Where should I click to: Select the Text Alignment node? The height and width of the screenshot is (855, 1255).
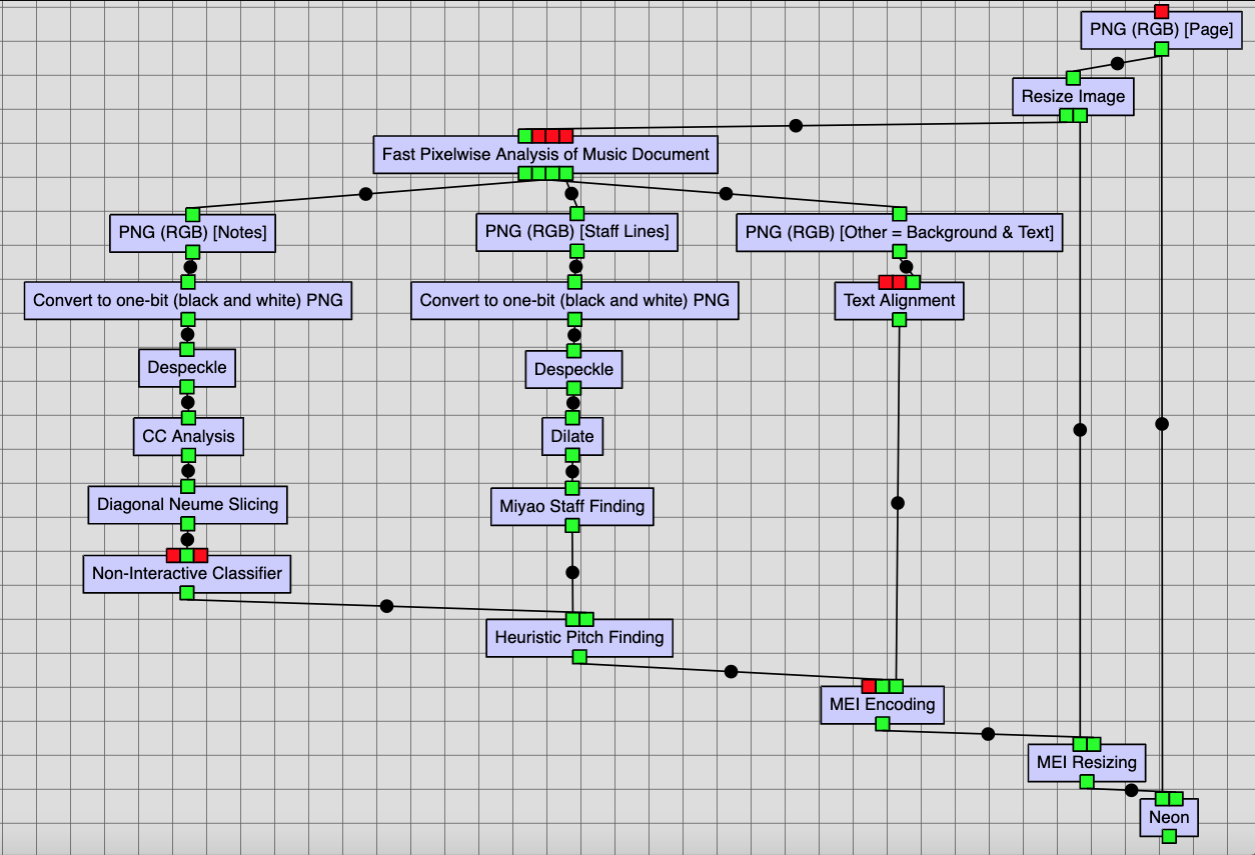[x=899, y=300]
